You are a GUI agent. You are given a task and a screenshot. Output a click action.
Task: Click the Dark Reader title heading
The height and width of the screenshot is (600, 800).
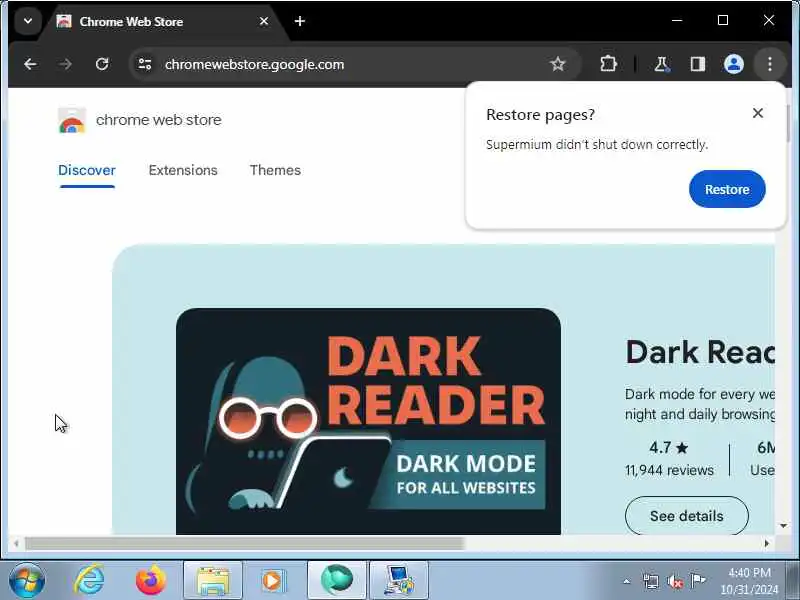click(x=699, y=353)
